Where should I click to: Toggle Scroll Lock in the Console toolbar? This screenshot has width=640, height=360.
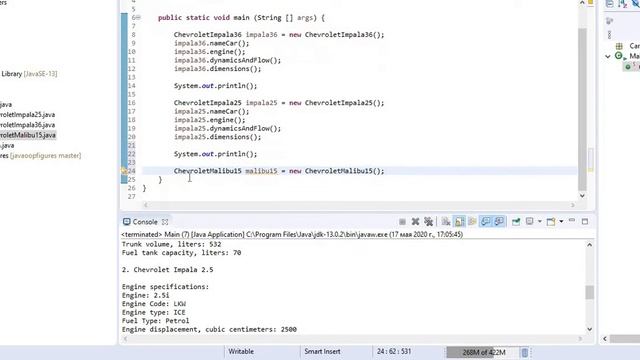pyautogui.click(x=459, y=222)
